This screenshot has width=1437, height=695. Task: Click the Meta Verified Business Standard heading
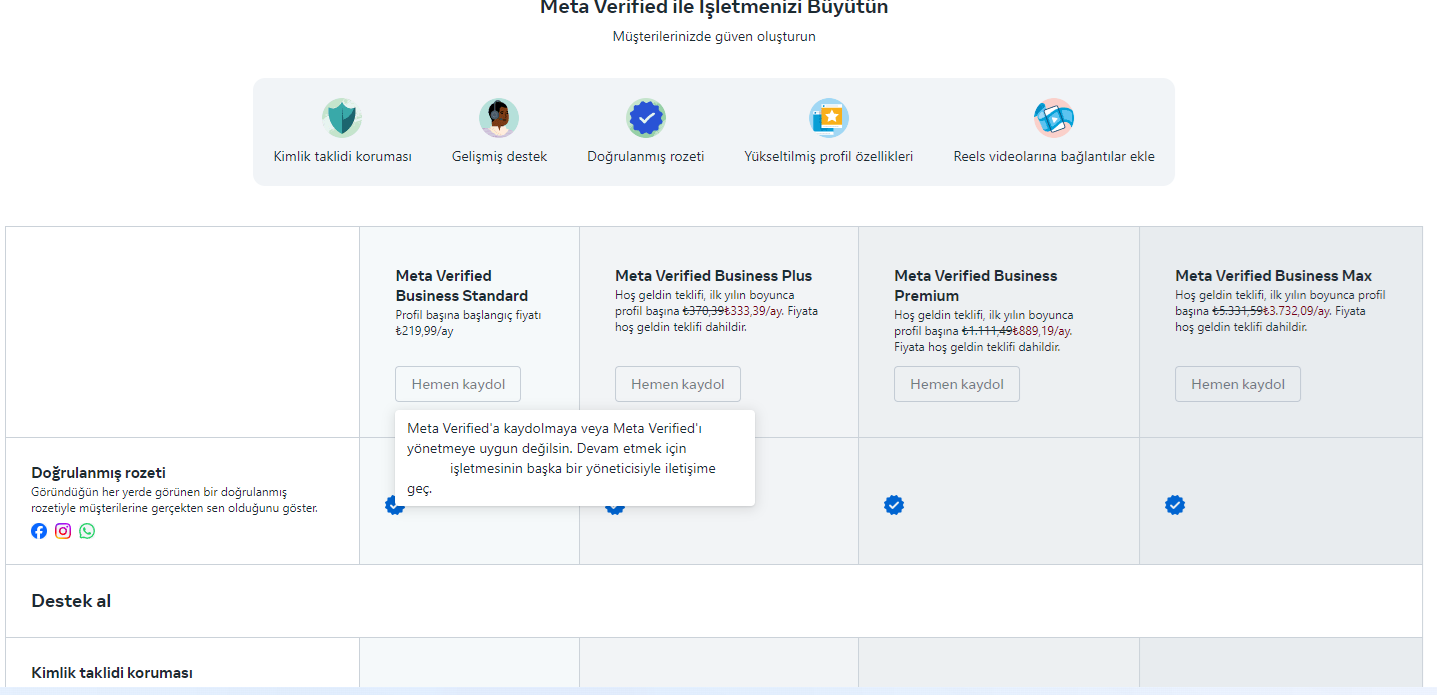point(462,286)
